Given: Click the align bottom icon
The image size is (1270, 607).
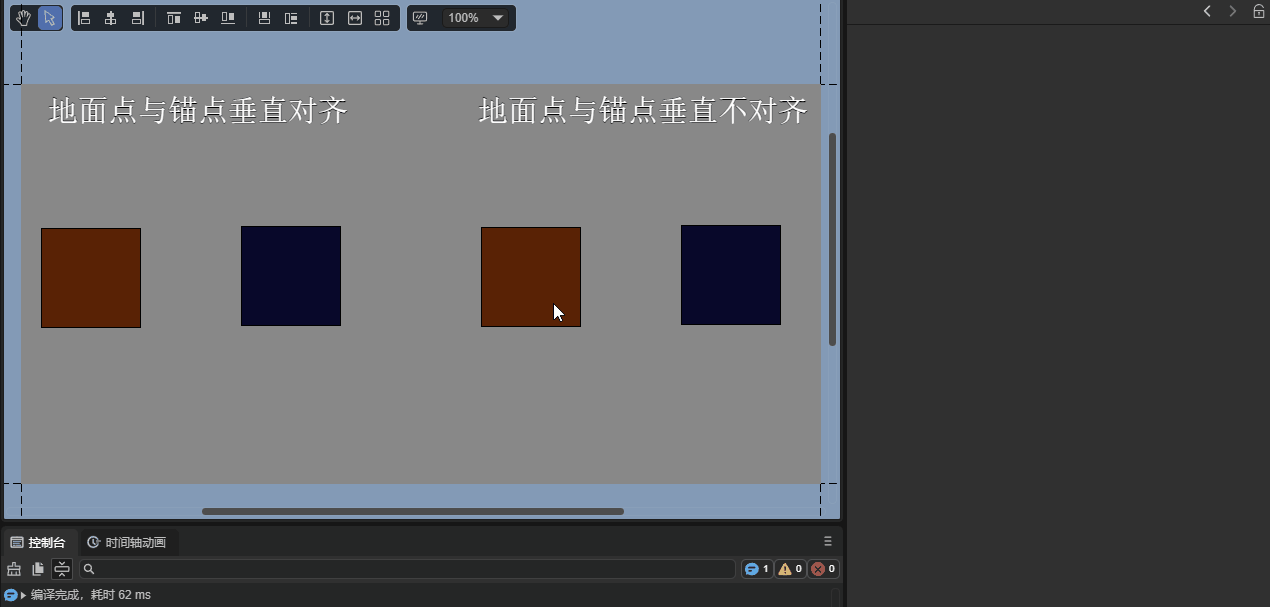Looking at the screenshot, I should point(227,17).
